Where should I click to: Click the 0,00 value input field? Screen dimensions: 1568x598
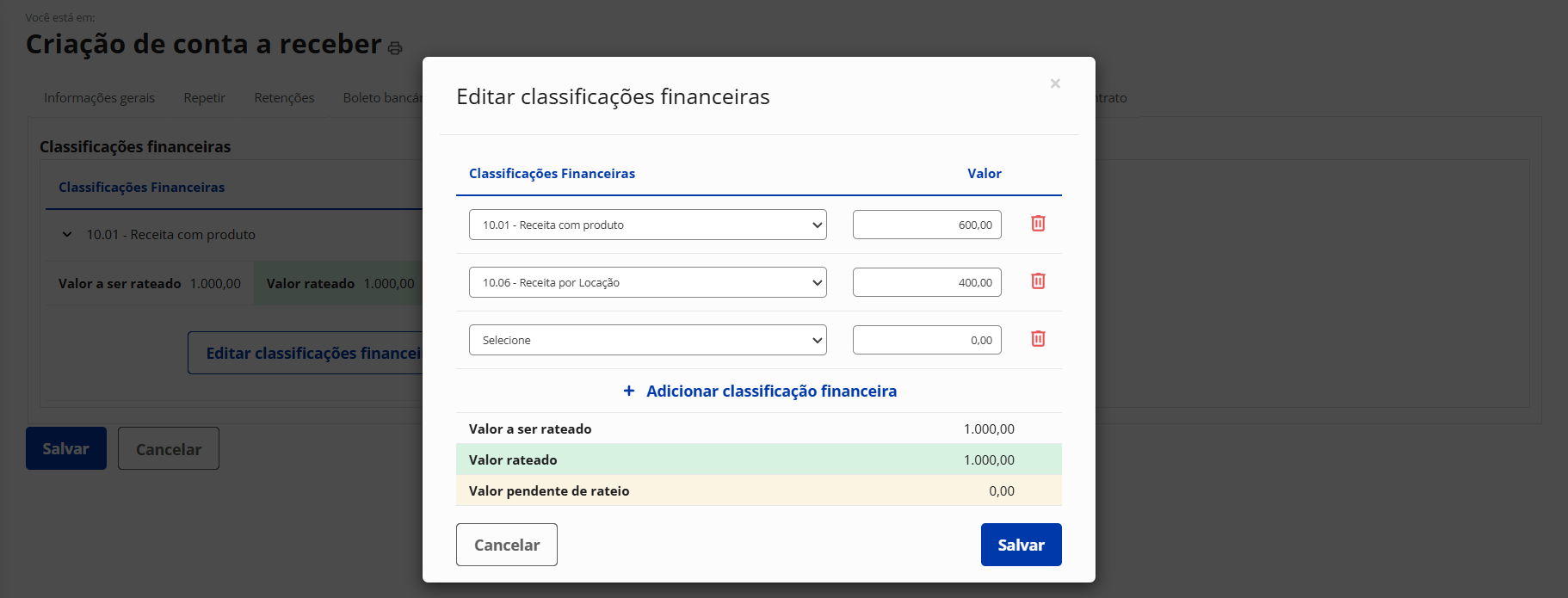pos(926,340)
